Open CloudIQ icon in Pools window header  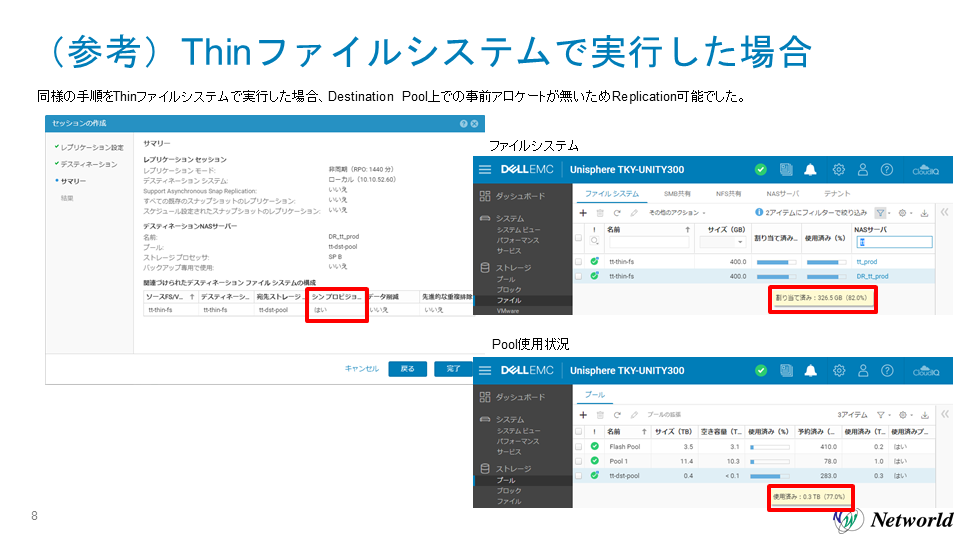coord(925,370)
